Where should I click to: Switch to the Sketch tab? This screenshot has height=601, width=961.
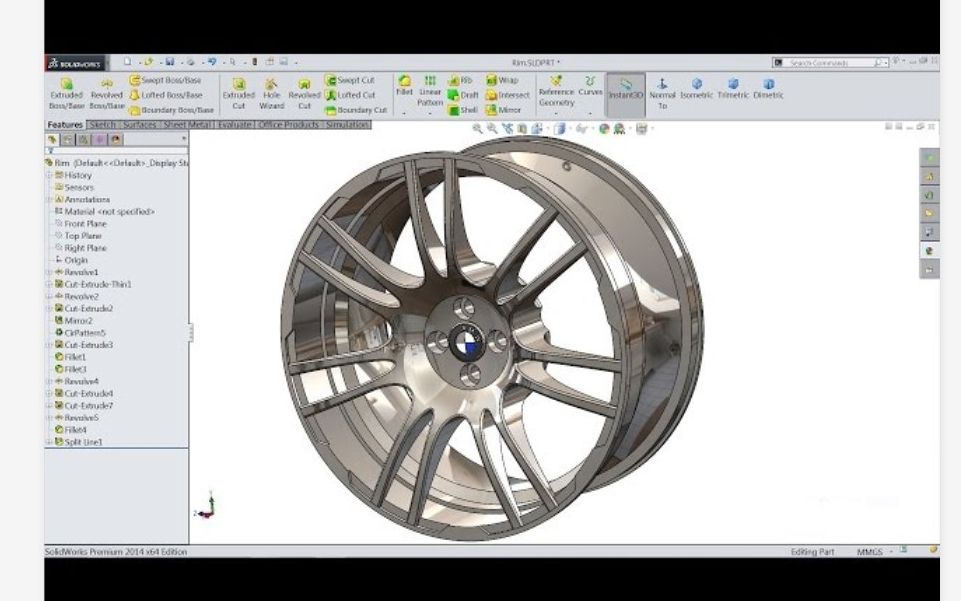coord(104,125)
